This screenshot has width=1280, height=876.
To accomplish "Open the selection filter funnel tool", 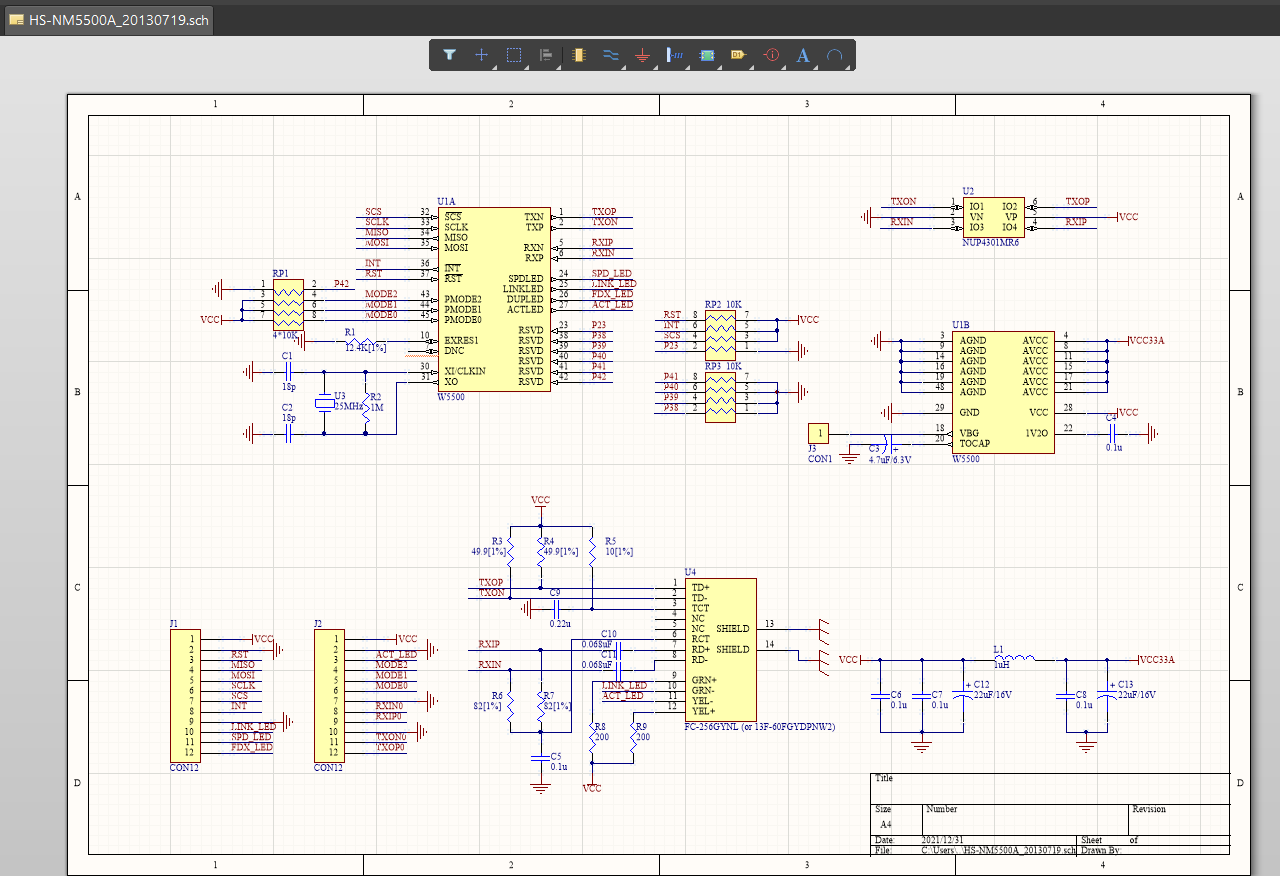I will (449, 55).
